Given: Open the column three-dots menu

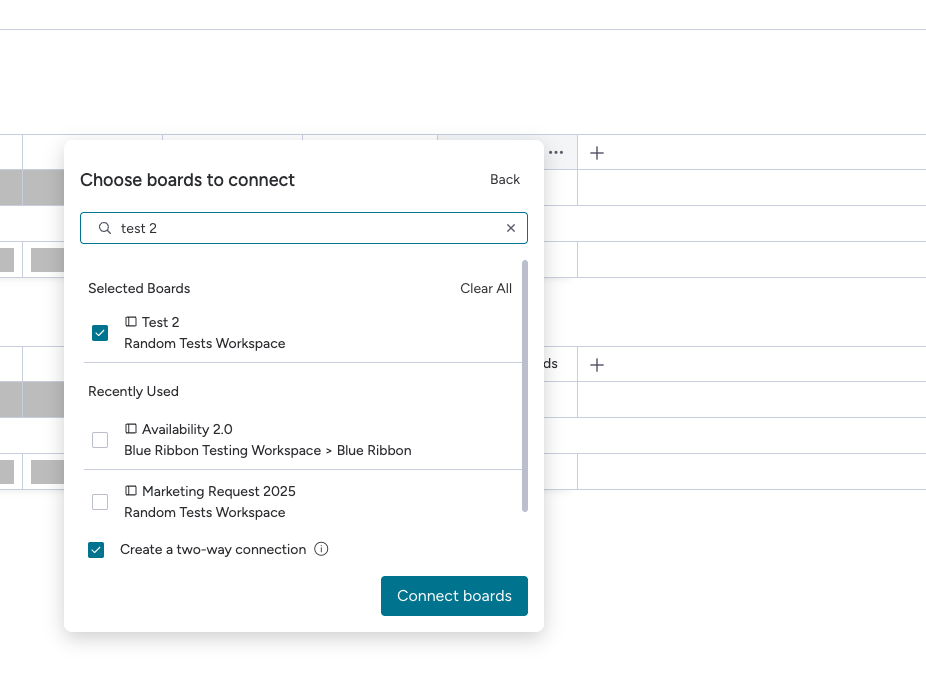Looking at the screenshot, I should [x=556, y=153].
